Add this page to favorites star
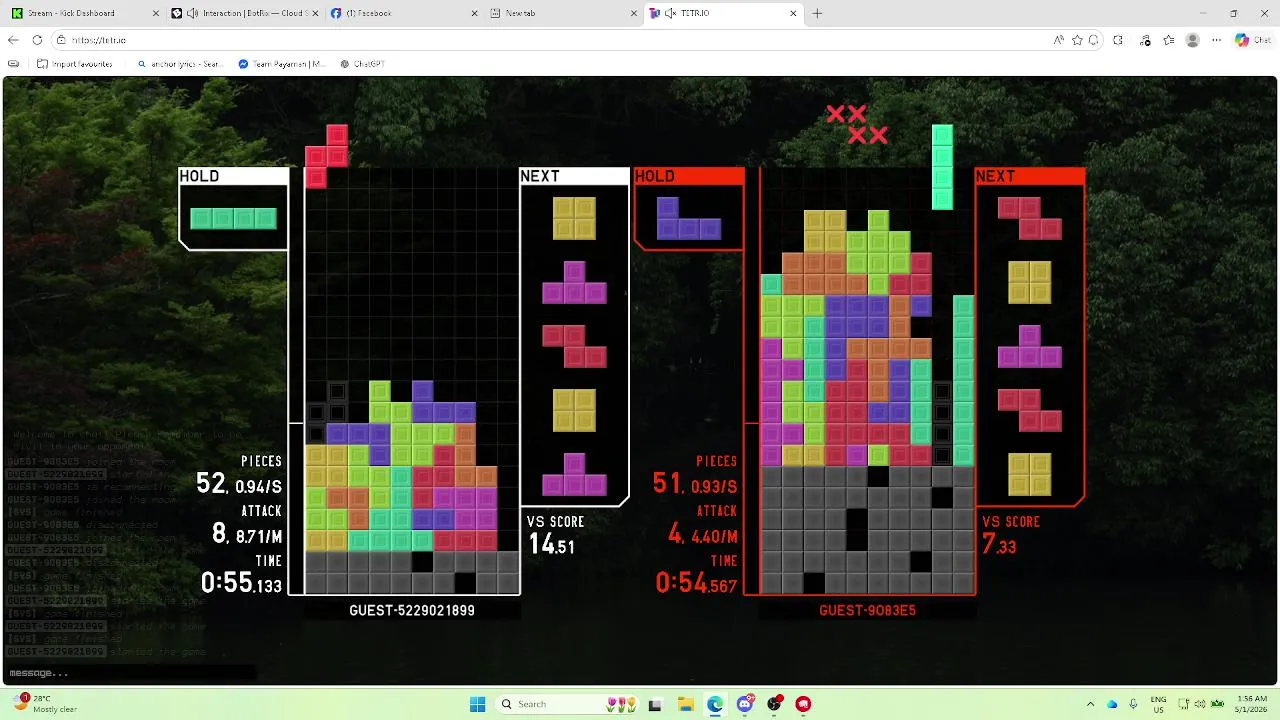The width and height of the screenshot is (1280, 720). pos(1077,40)
